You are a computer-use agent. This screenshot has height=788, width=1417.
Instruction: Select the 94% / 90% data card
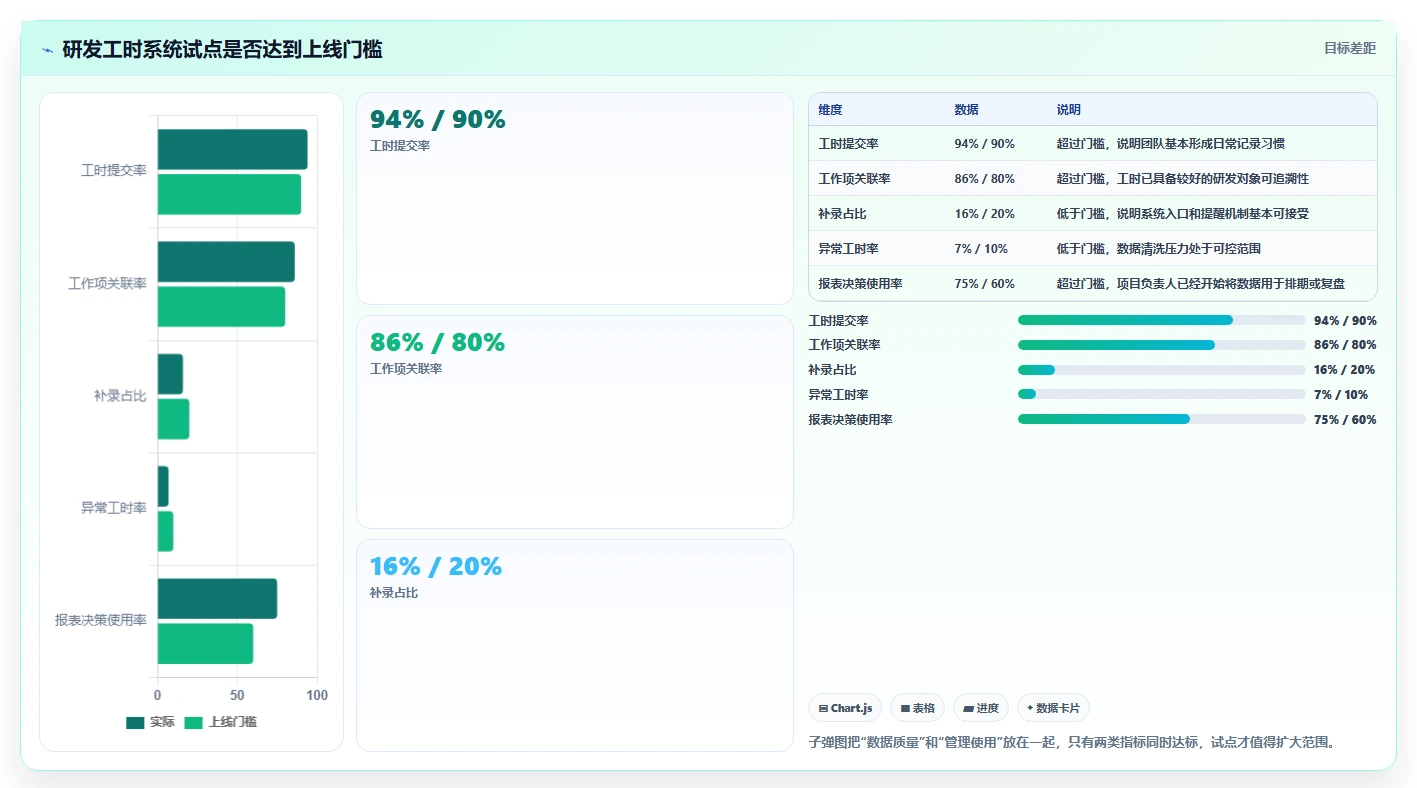[x=575, y=198]
